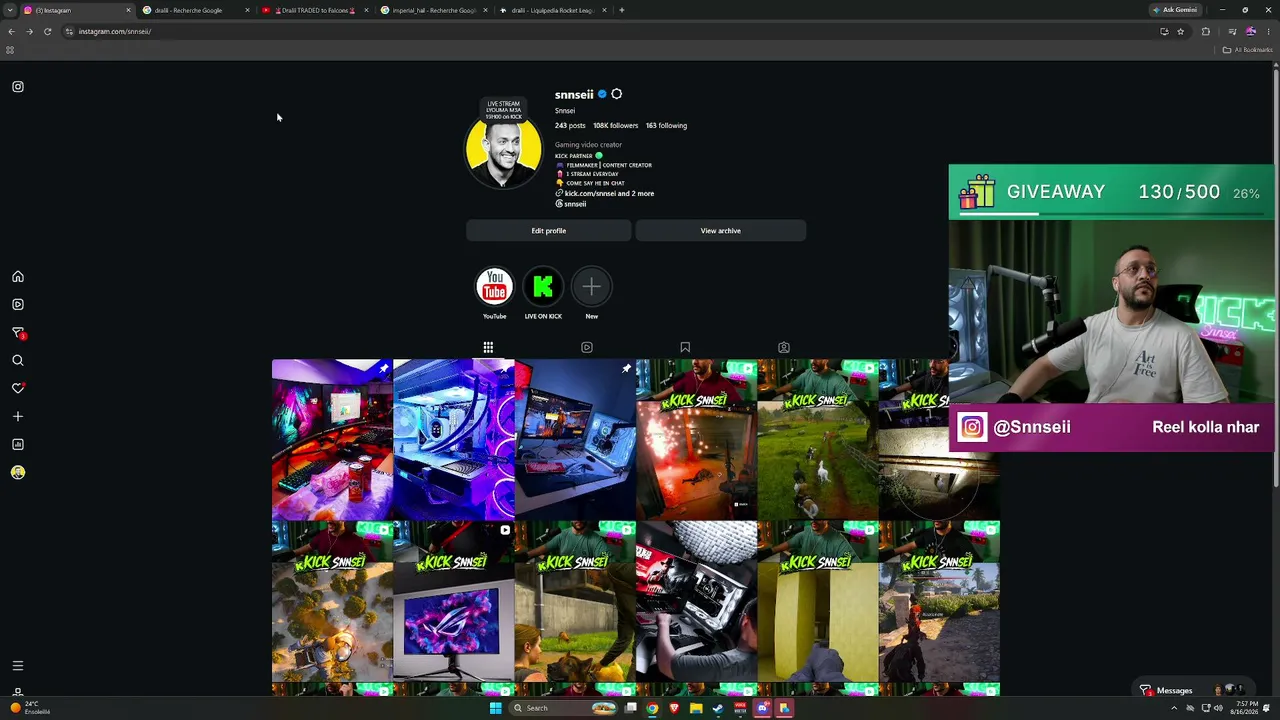Open the pinned RGB gaming room post
The height and width of the screenshot is (720, 1280).
tap(332, 440)
